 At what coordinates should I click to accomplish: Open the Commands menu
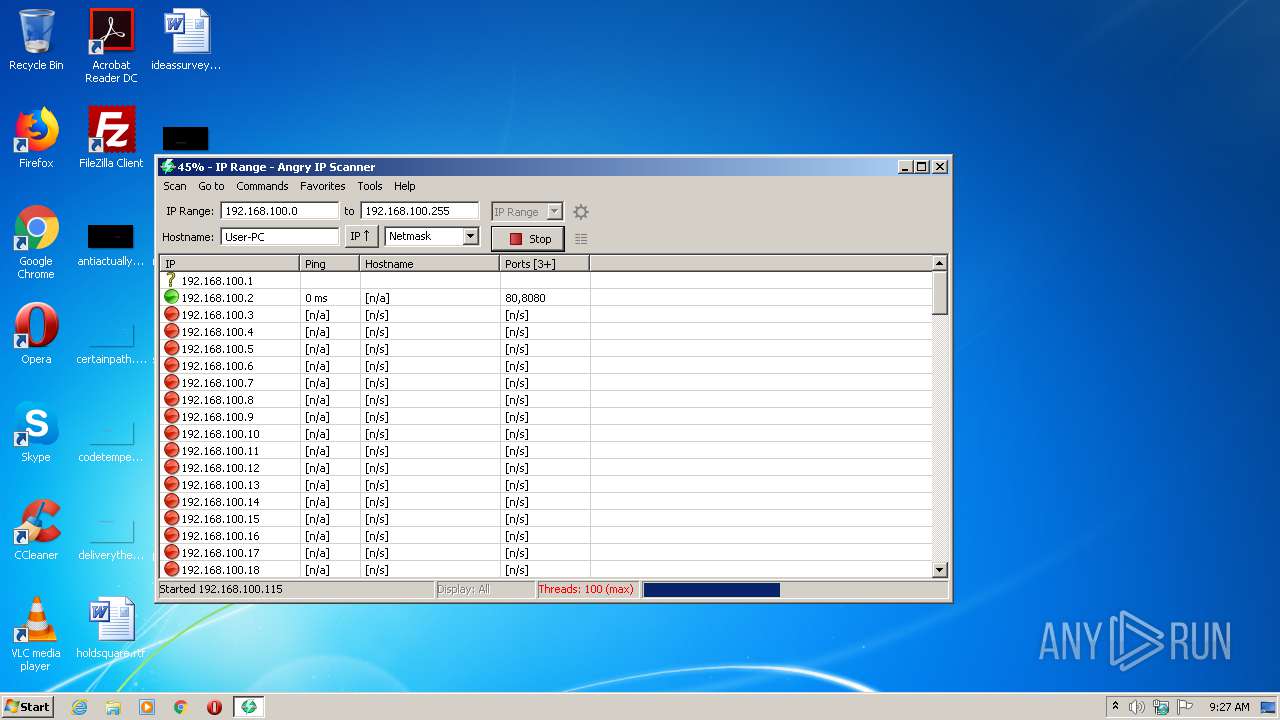[x=262, y=186]
